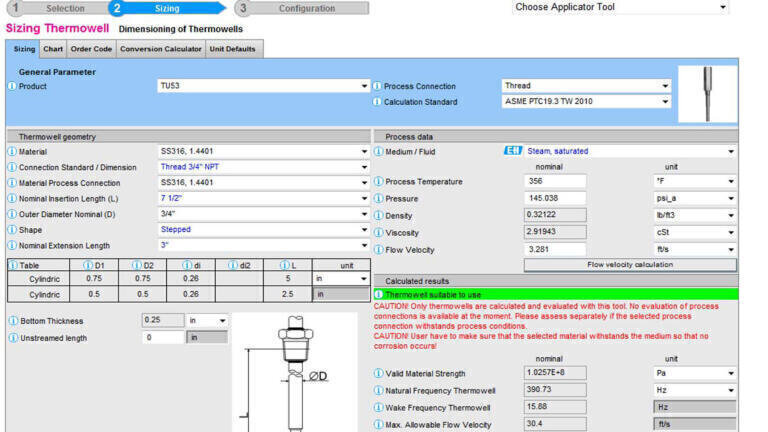Open the density unit lb/ft3 dropdown
The image size is (768, 432).
coord(695,216)
